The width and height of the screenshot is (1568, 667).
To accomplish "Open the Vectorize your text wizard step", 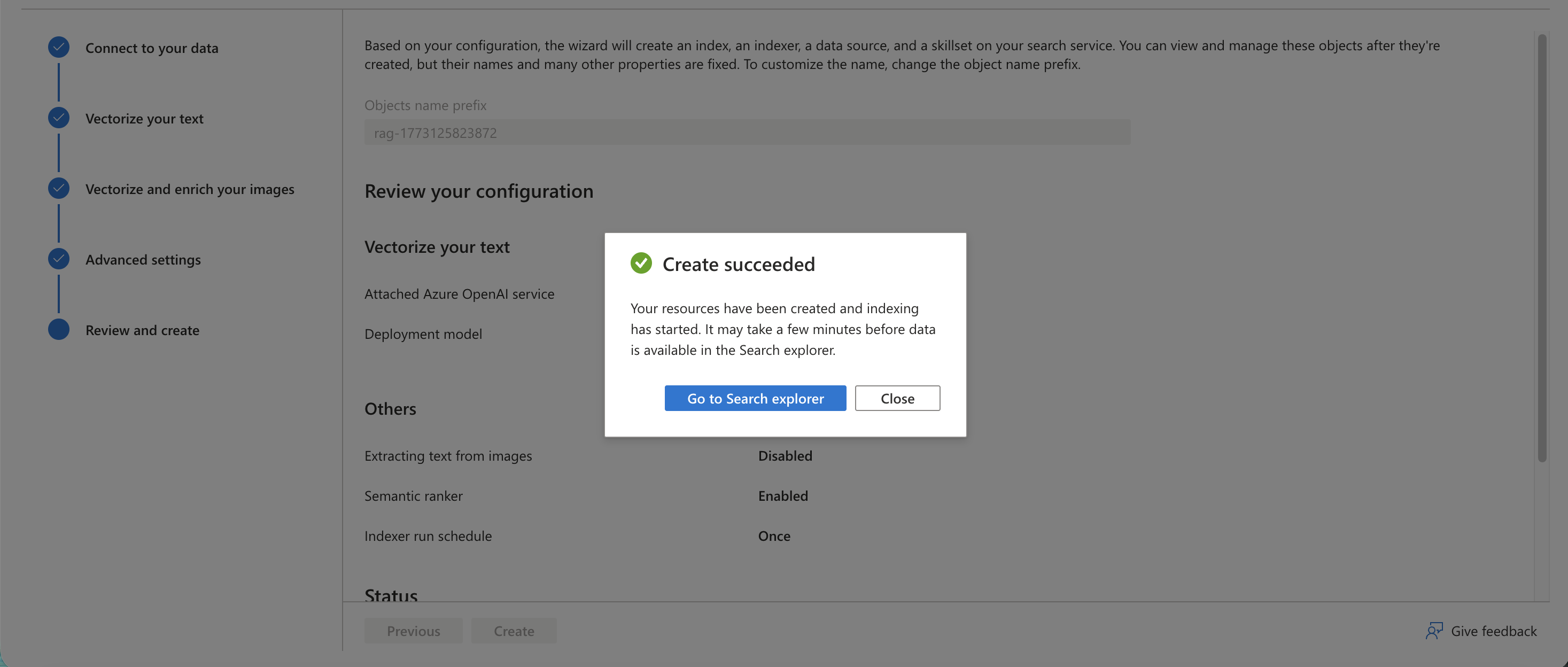I will [144, 119].
